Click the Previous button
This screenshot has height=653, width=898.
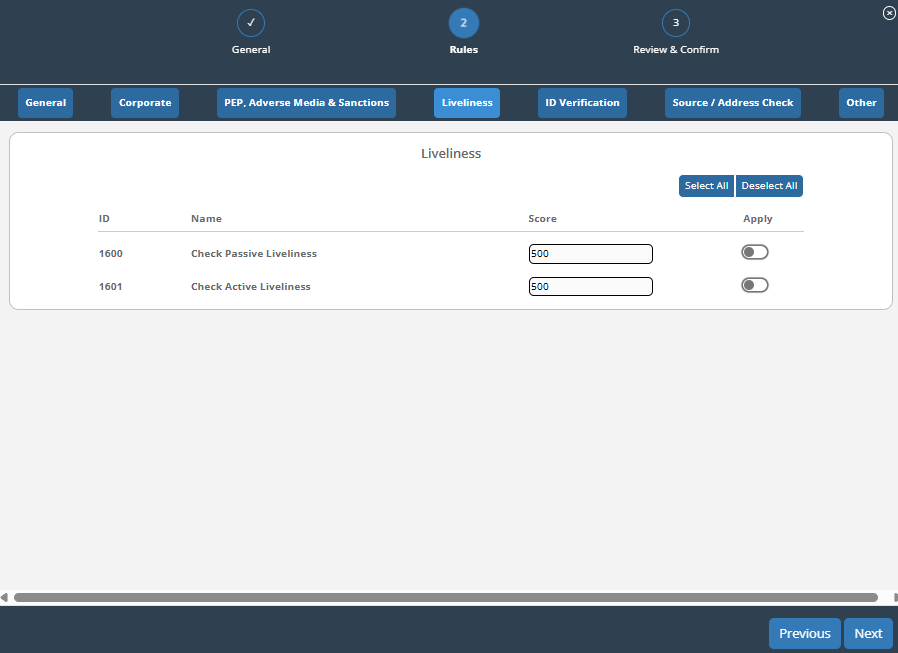point(804,633)
